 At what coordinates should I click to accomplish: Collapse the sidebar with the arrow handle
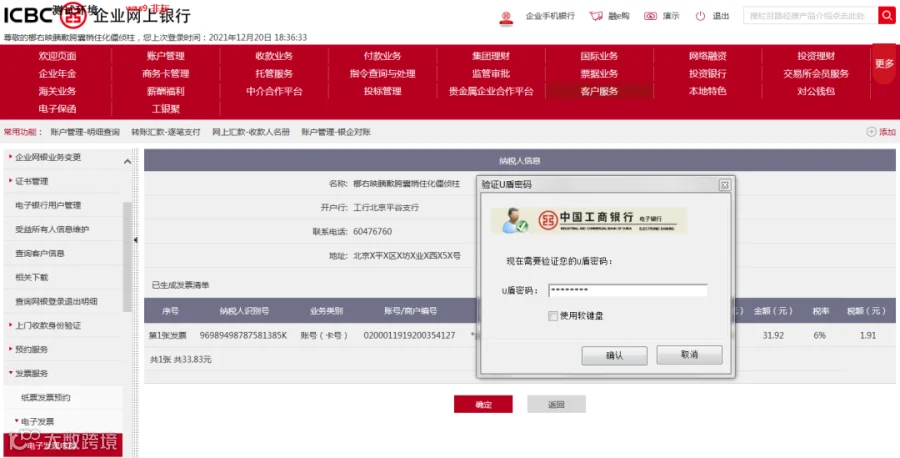click(x=135, y=240)
